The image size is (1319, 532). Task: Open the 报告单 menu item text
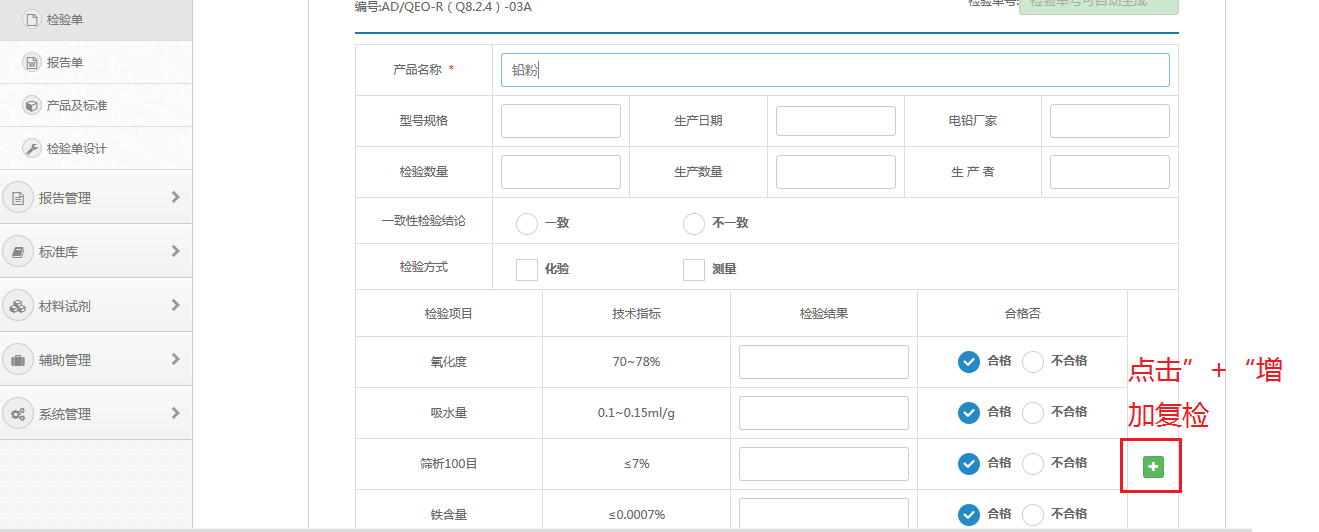[x=65, y=63]
